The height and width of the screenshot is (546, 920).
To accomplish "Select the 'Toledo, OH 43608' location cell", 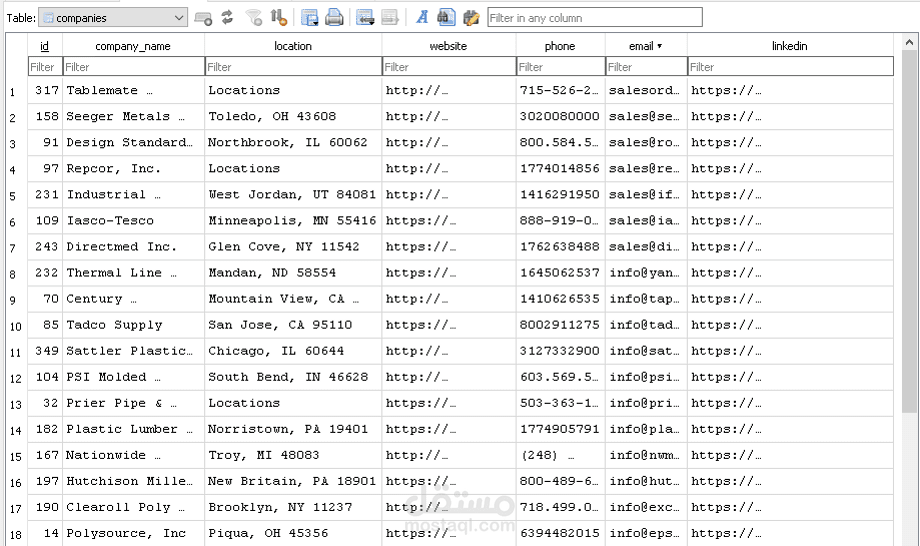I will (293, 116).
